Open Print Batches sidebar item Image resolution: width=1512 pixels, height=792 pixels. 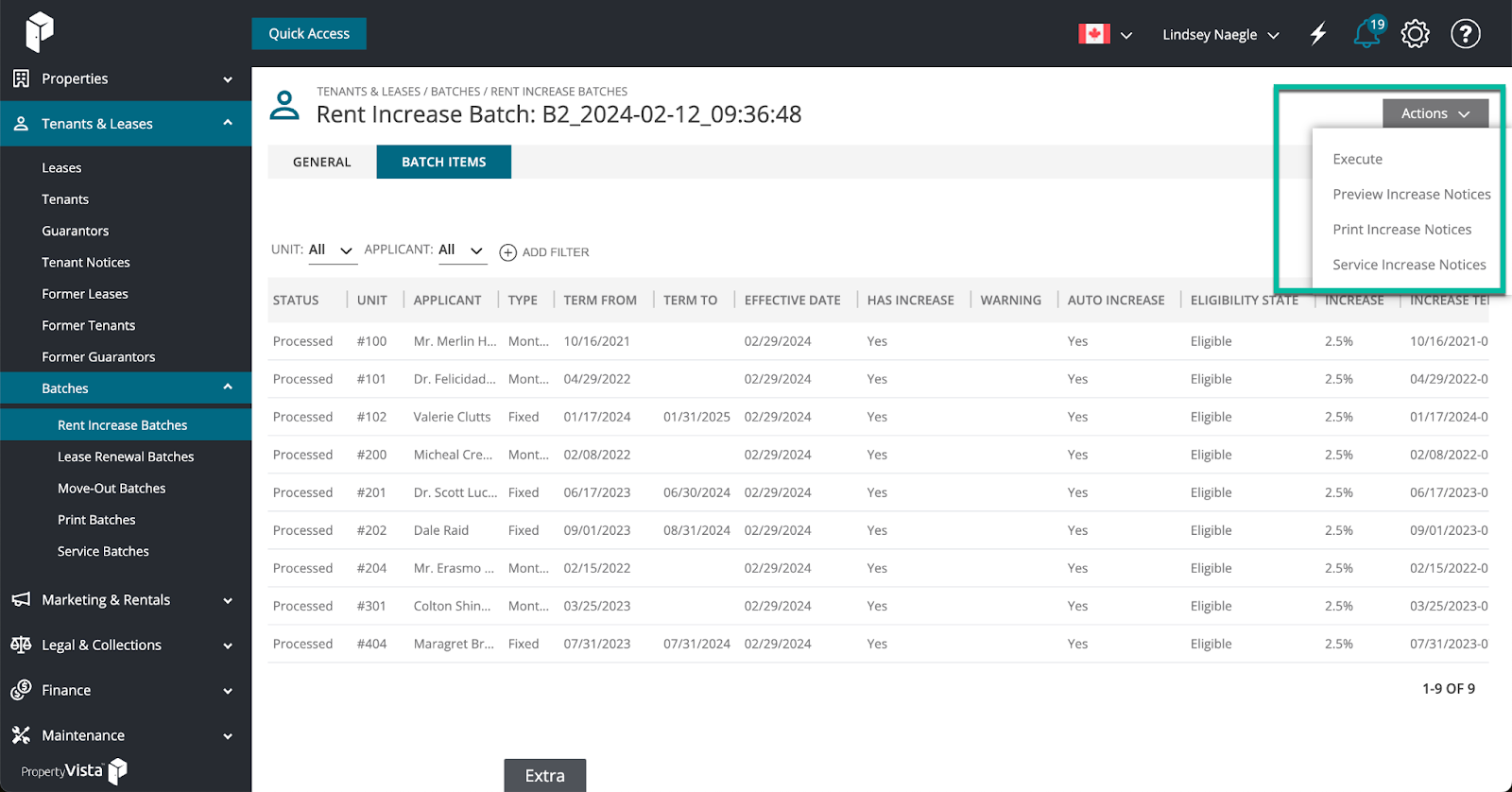96,520
